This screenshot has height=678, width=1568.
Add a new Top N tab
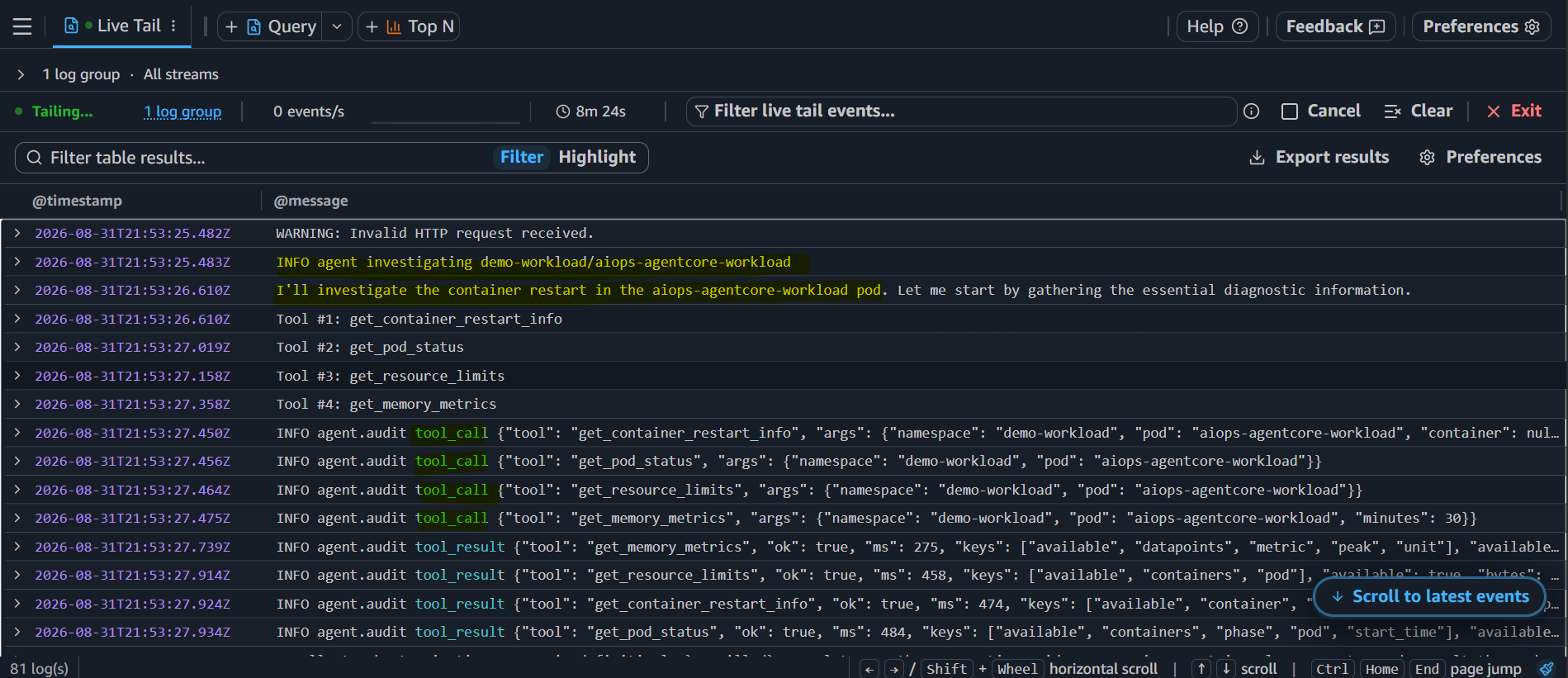(409, 26)
